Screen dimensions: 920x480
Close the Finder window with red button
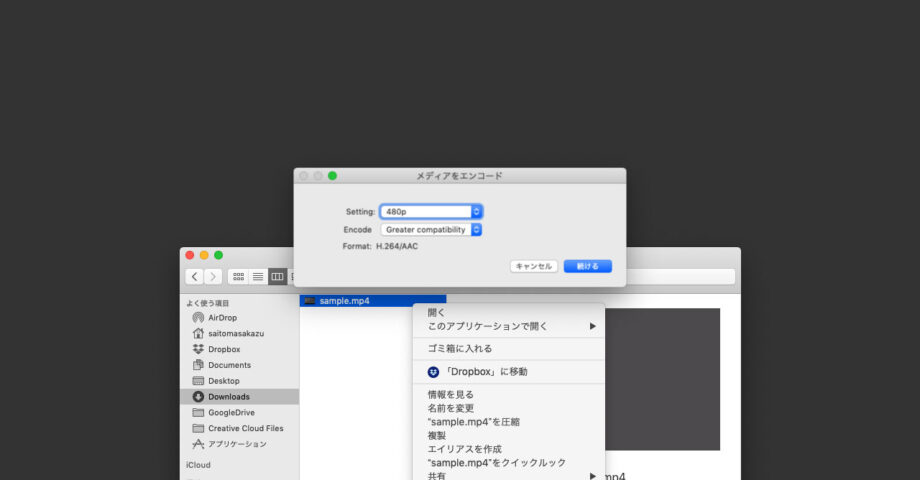pyautogui.click(x=190, y=255)
